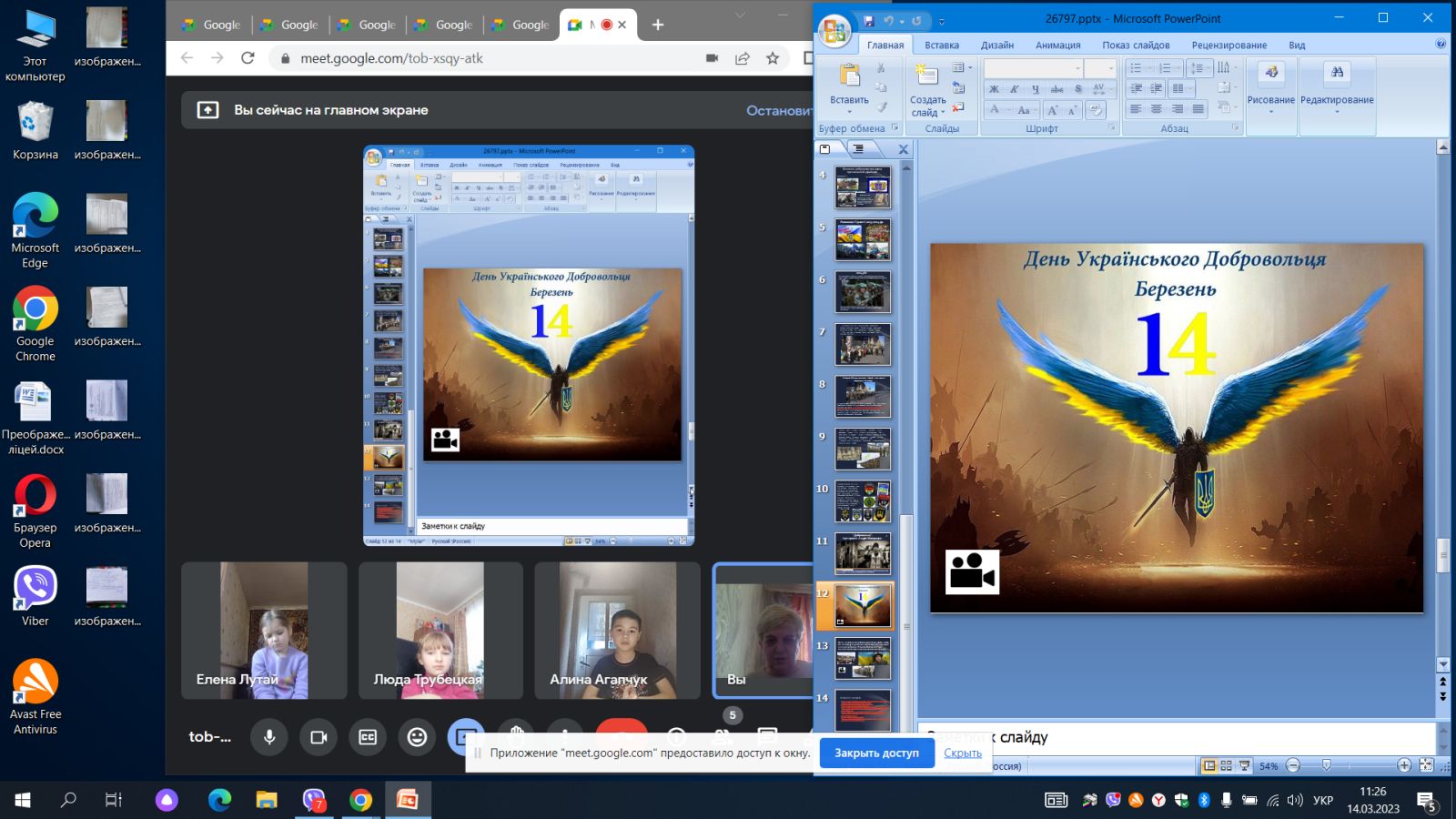The width and height of the screenshot is (1456, 819).
Task: Toggle italic К formatting
Action: coord(1014,89)
